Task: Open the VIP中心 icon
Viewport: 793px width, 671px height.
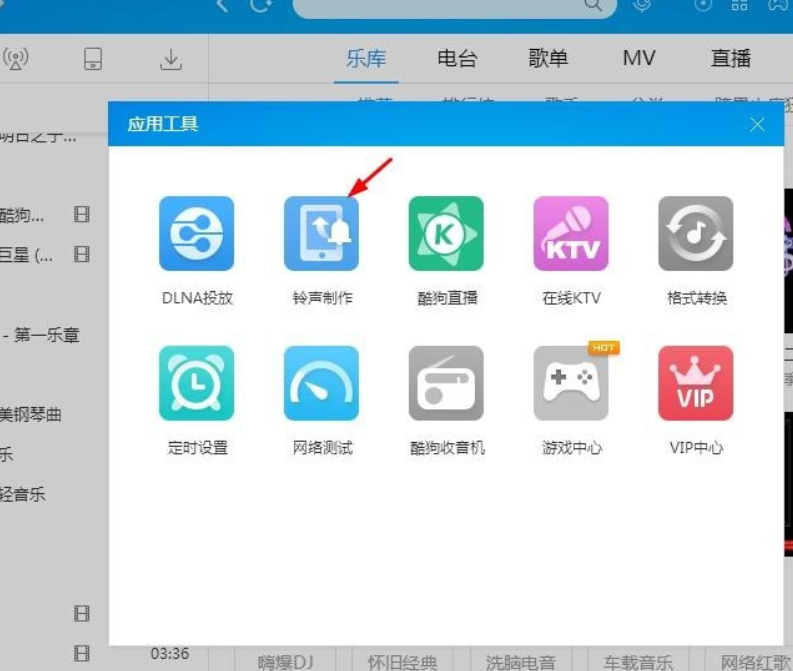Action: (x=696, y=383)
